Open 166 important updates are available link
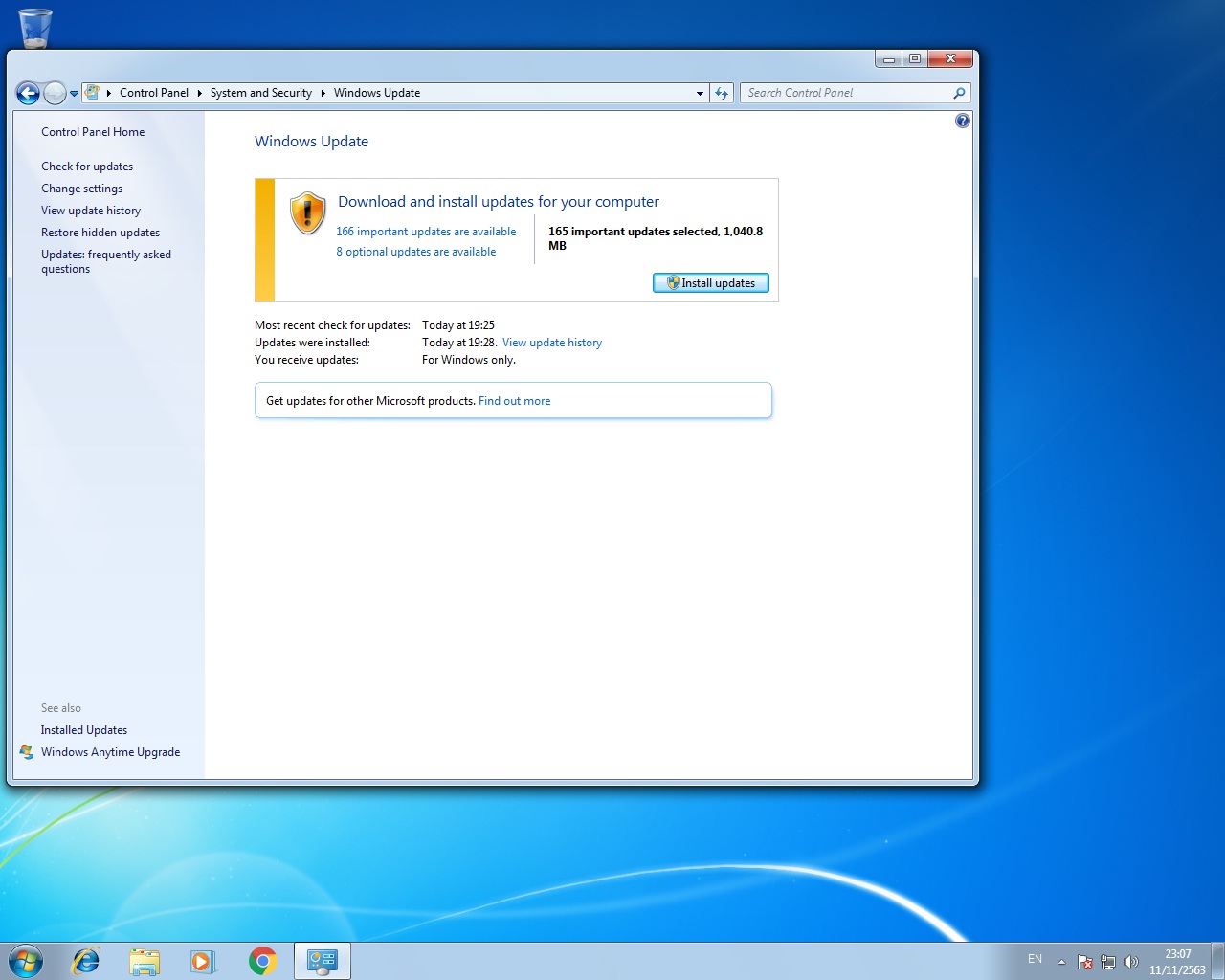 point(426,232)
